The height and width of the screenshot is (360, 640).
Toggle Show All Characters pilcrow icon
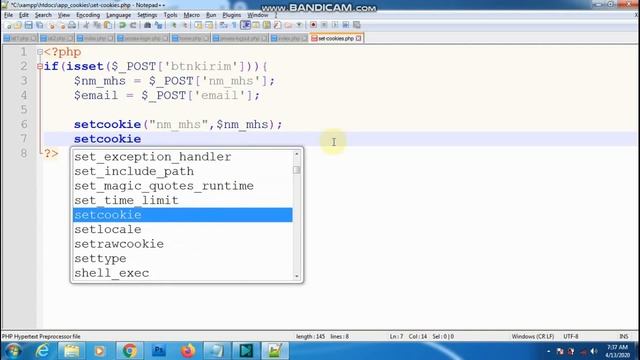pos(234,25)
